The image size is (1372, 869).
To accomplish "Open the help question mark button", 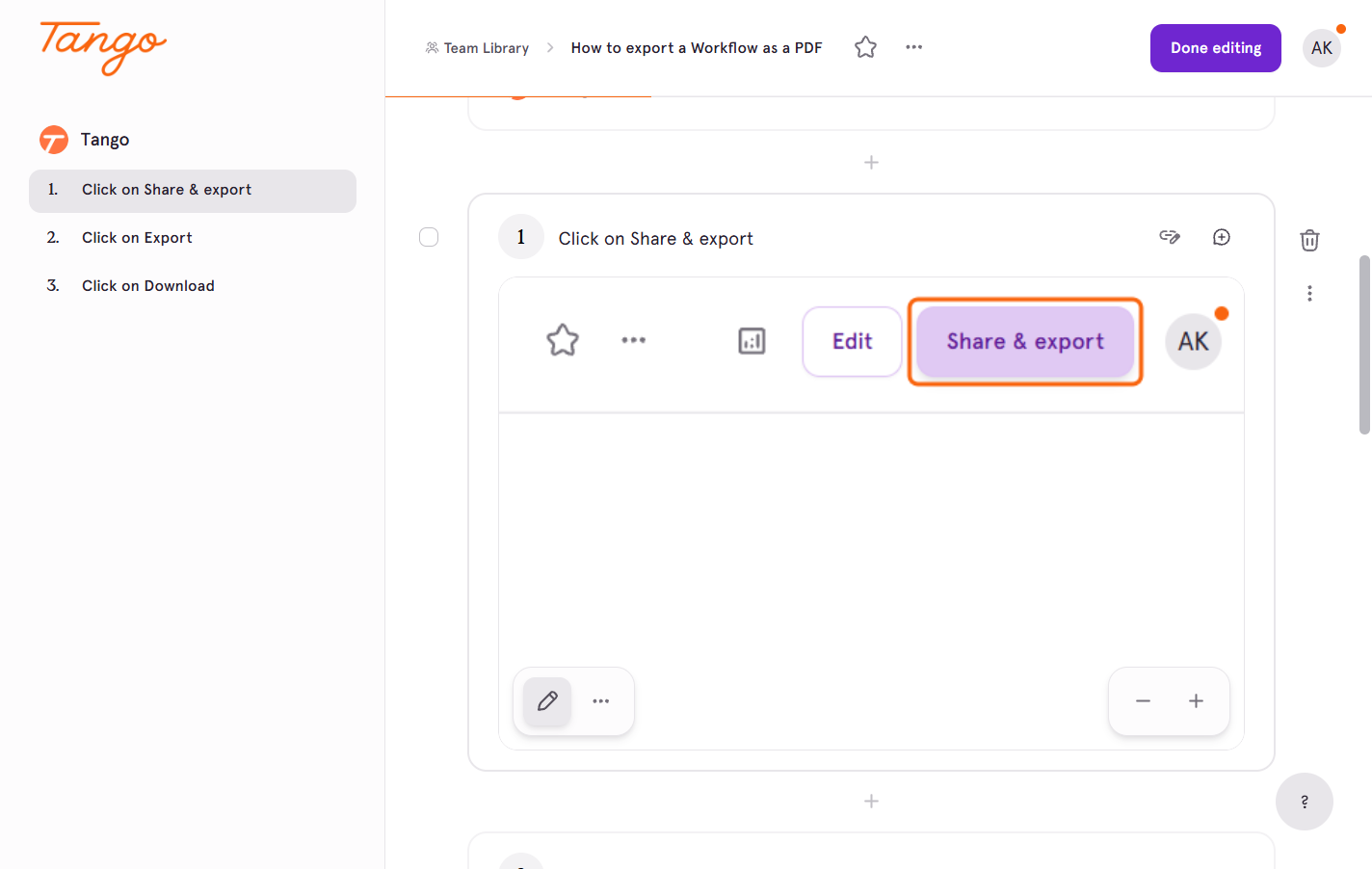I will 1305,802.
